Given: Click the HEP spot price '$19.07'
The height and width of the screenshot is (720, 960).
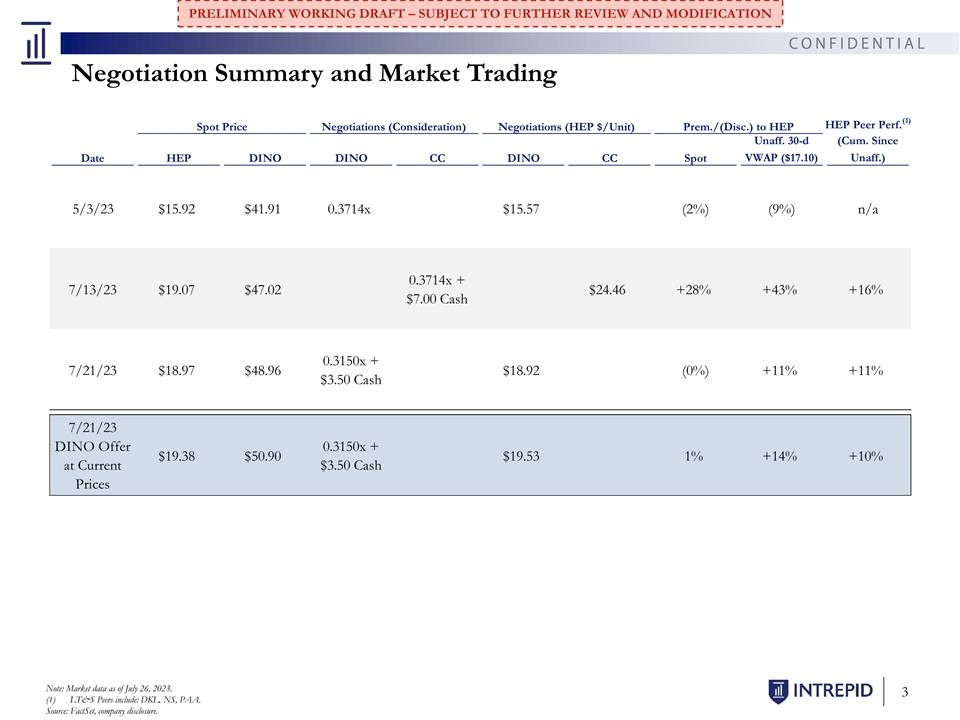Looking at the screenshot, I should (176, 290).
